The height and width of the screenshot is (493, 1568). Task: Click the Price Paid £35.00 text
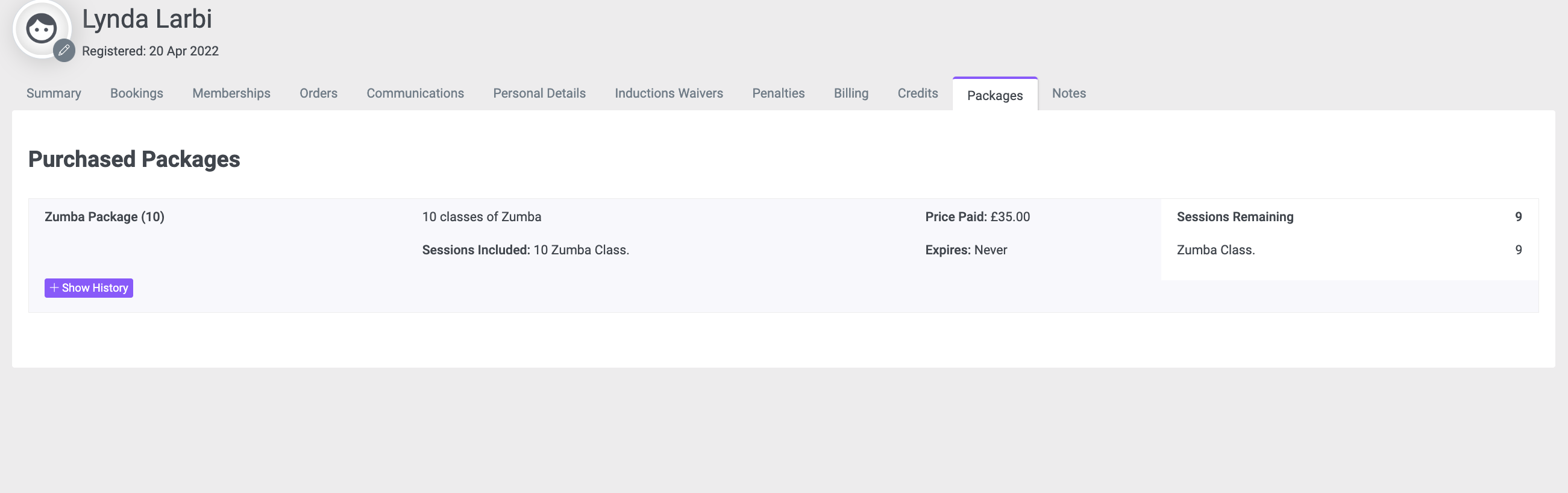tap(977, 217)
